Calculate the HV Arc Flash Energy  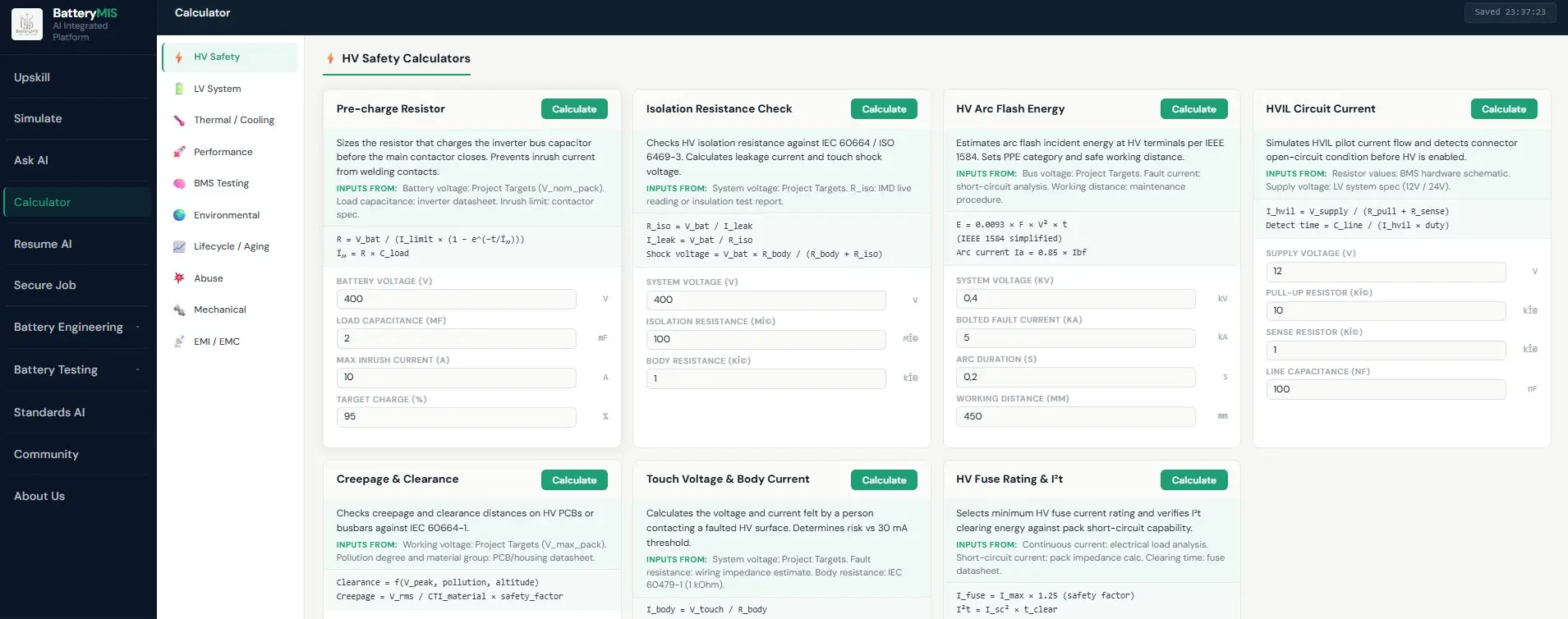[1193, 109]
